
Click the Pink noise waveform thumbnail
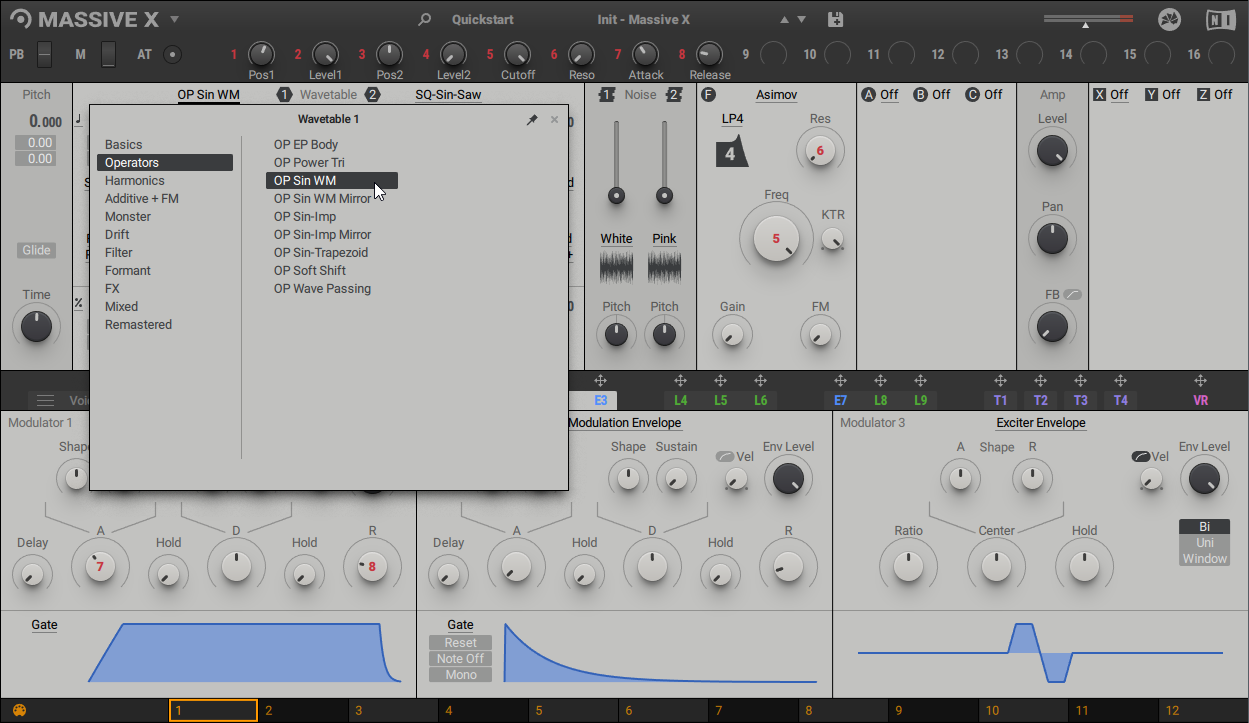tap(664, 267)
